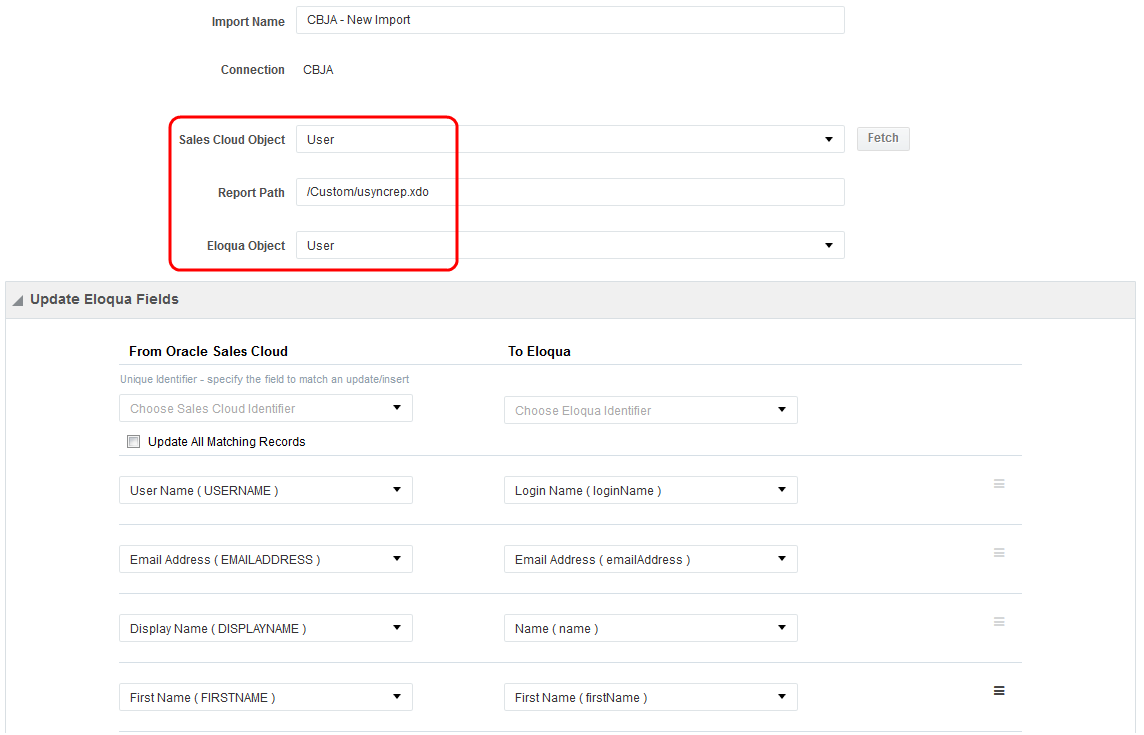Click the Import Name text field

click(570, 20)
